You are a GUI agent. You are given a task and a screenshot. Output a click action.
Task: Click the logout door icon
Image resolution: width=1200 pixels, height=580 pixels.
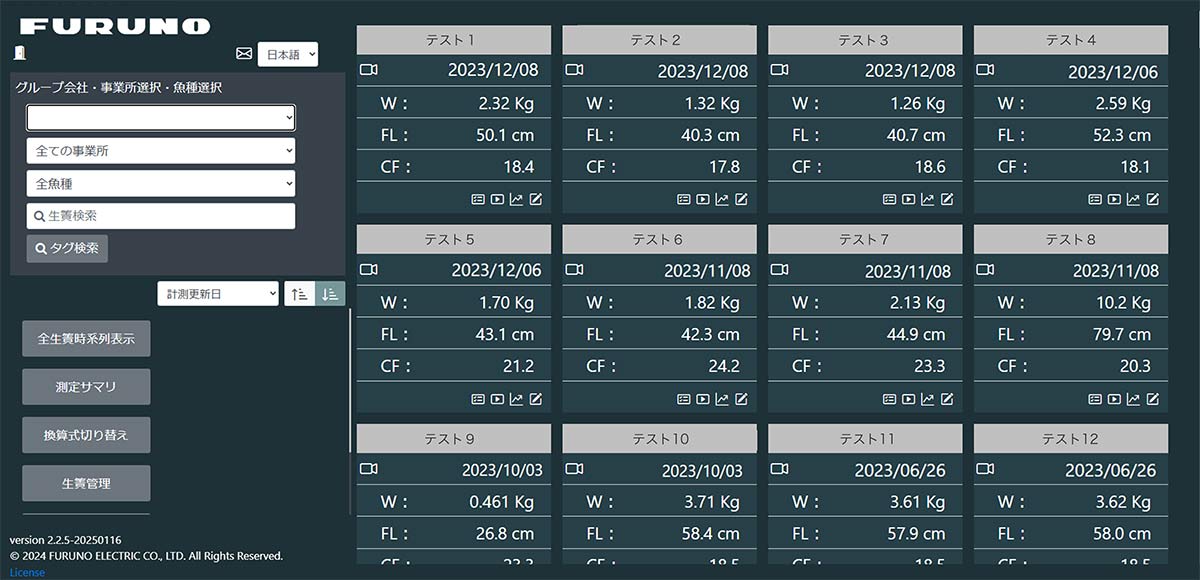[x=20, y=53]
